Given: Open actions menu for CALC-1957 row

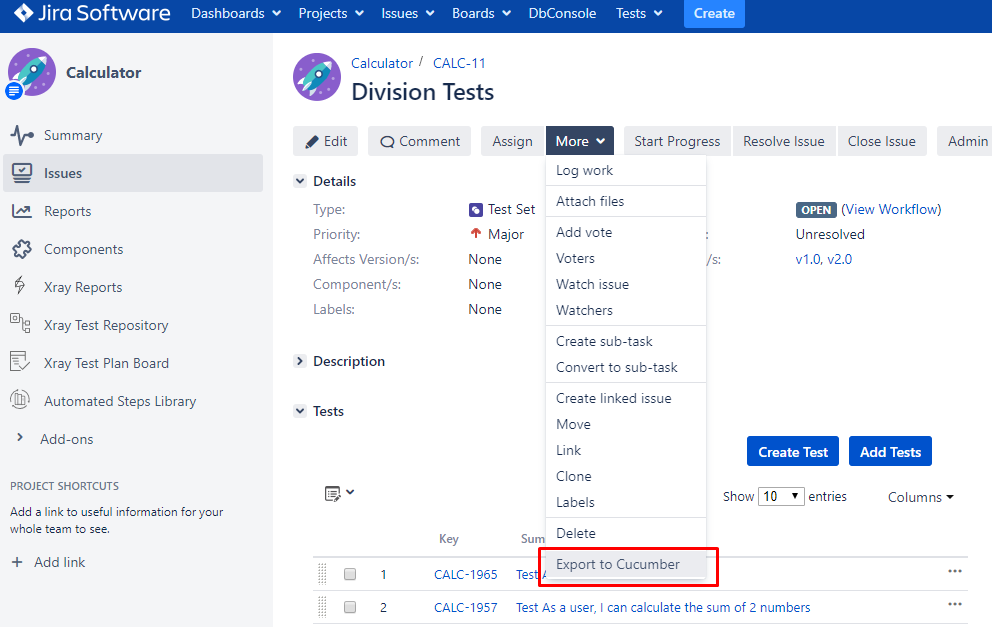Looking at the screenshot, I should tap(955, 604).
